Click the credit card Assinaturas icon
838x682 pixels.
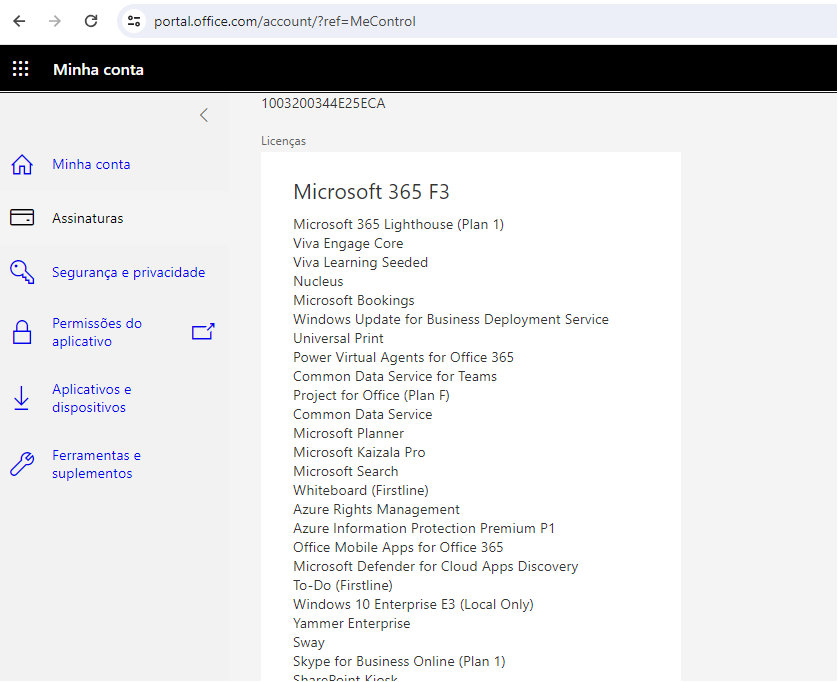coord(22,218)
